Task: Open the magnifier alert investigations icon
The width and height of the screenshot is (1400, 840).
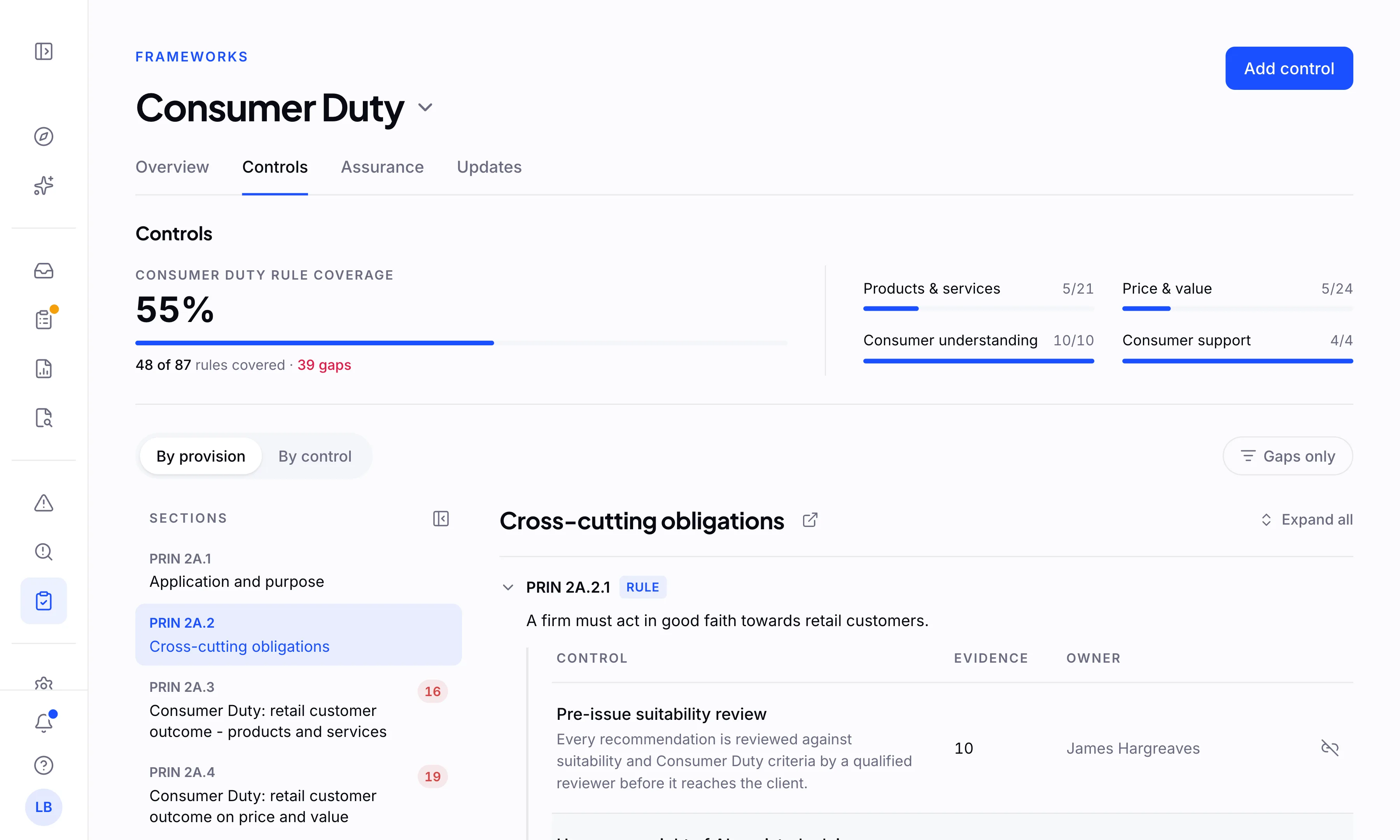Action: click(x=44, y=552)
